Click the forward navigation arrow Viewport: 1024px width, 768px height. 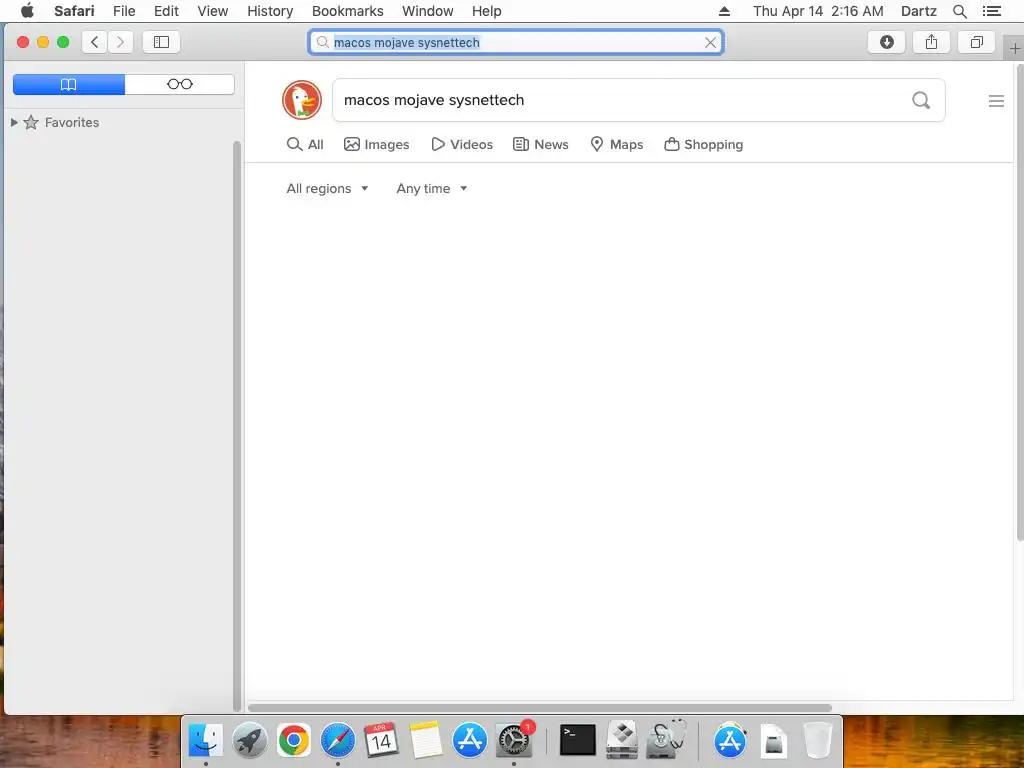tap(120, 42)
